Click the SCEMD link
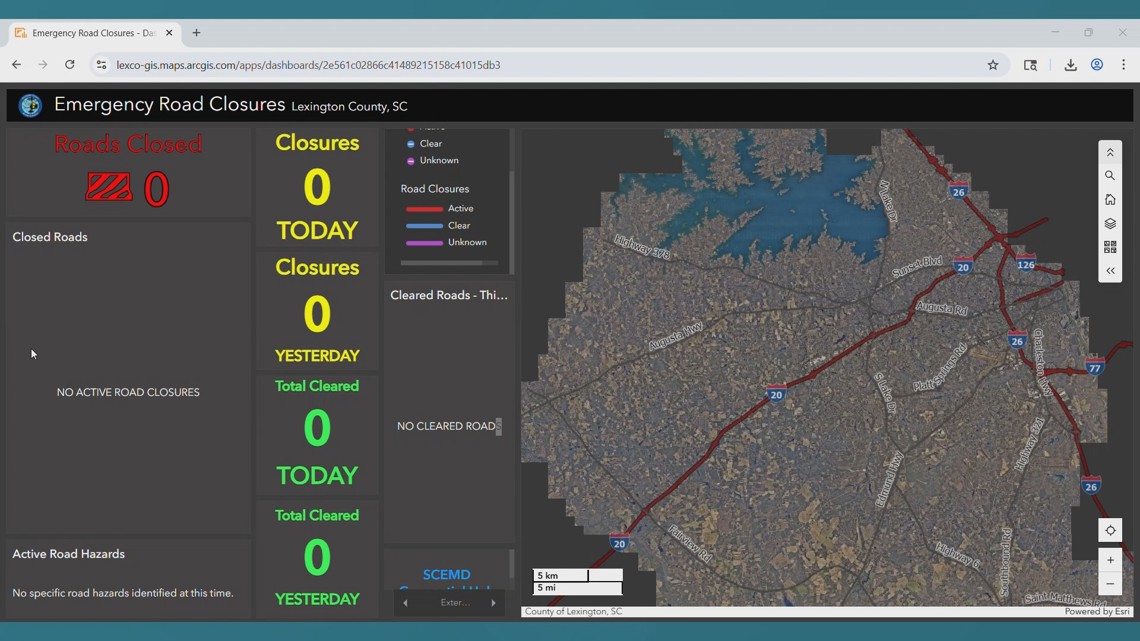Screen dimensions: 1140x641 [x=446, y=575]
